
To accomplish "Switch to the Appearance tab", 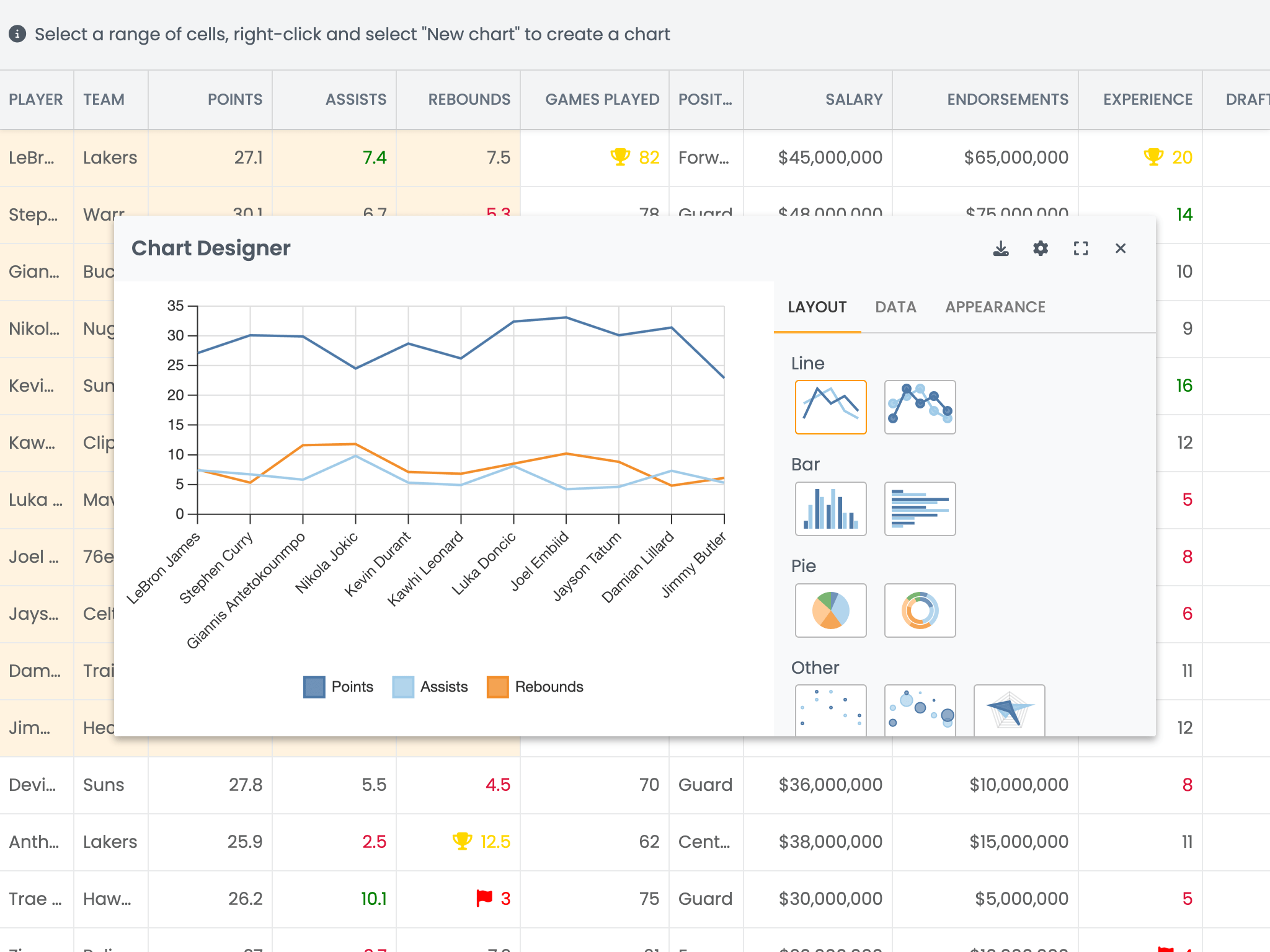I will 995,307.
